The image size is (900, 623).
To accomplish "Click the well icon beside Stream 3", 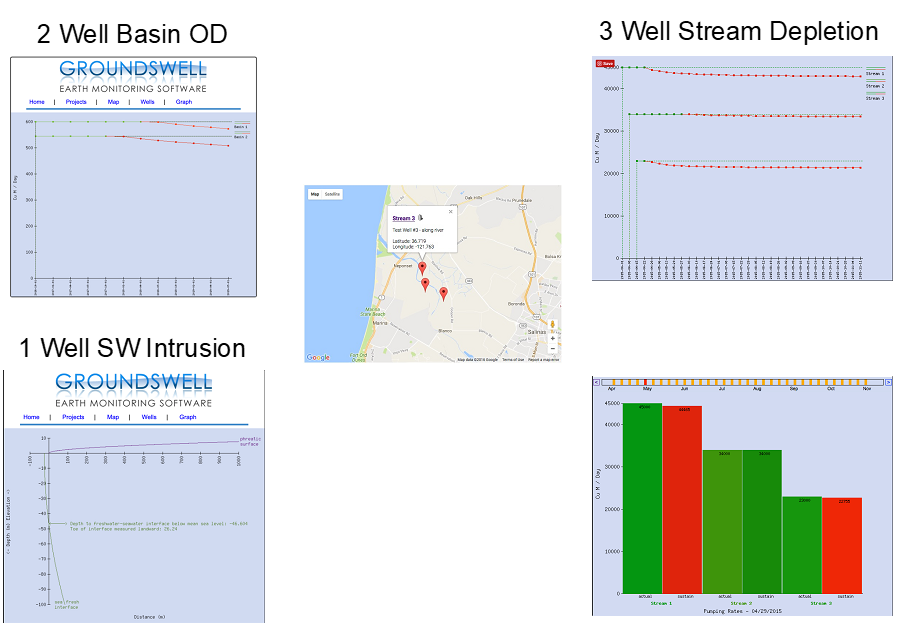I will tap(421, 217).
